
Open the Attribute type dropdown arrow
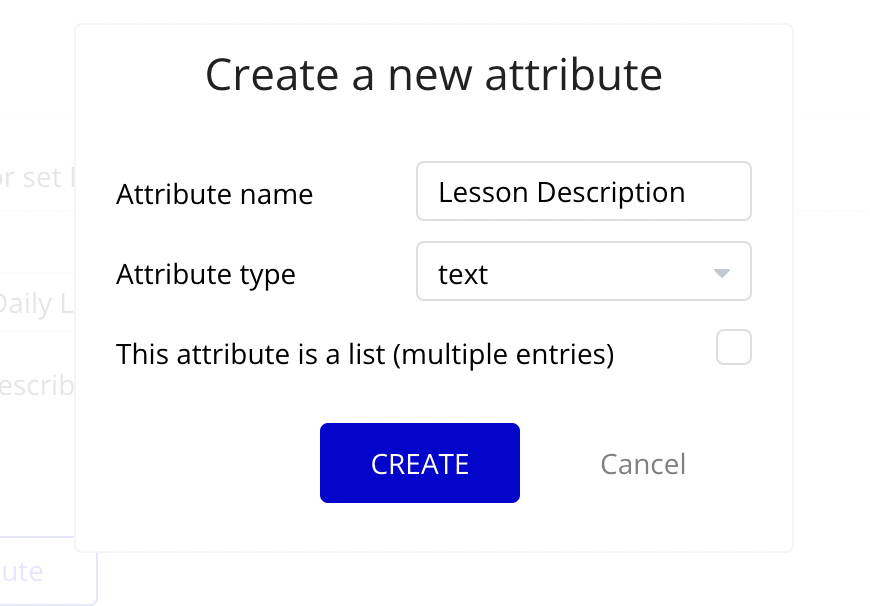(721, 273)
